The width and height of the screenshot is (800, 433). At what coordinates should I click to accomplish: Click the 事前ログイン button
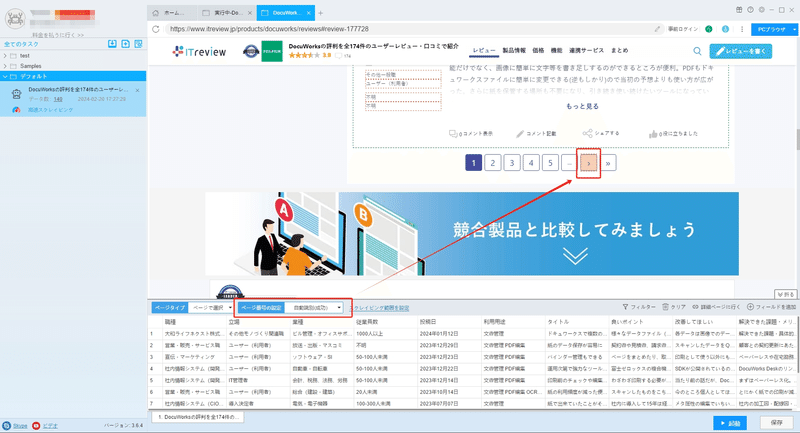click(x=683, y=29)
